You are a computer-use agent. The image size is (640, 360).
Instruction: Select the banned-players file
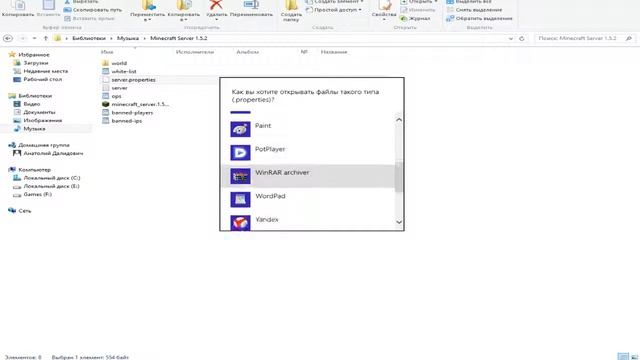click(x=128, y=113)
